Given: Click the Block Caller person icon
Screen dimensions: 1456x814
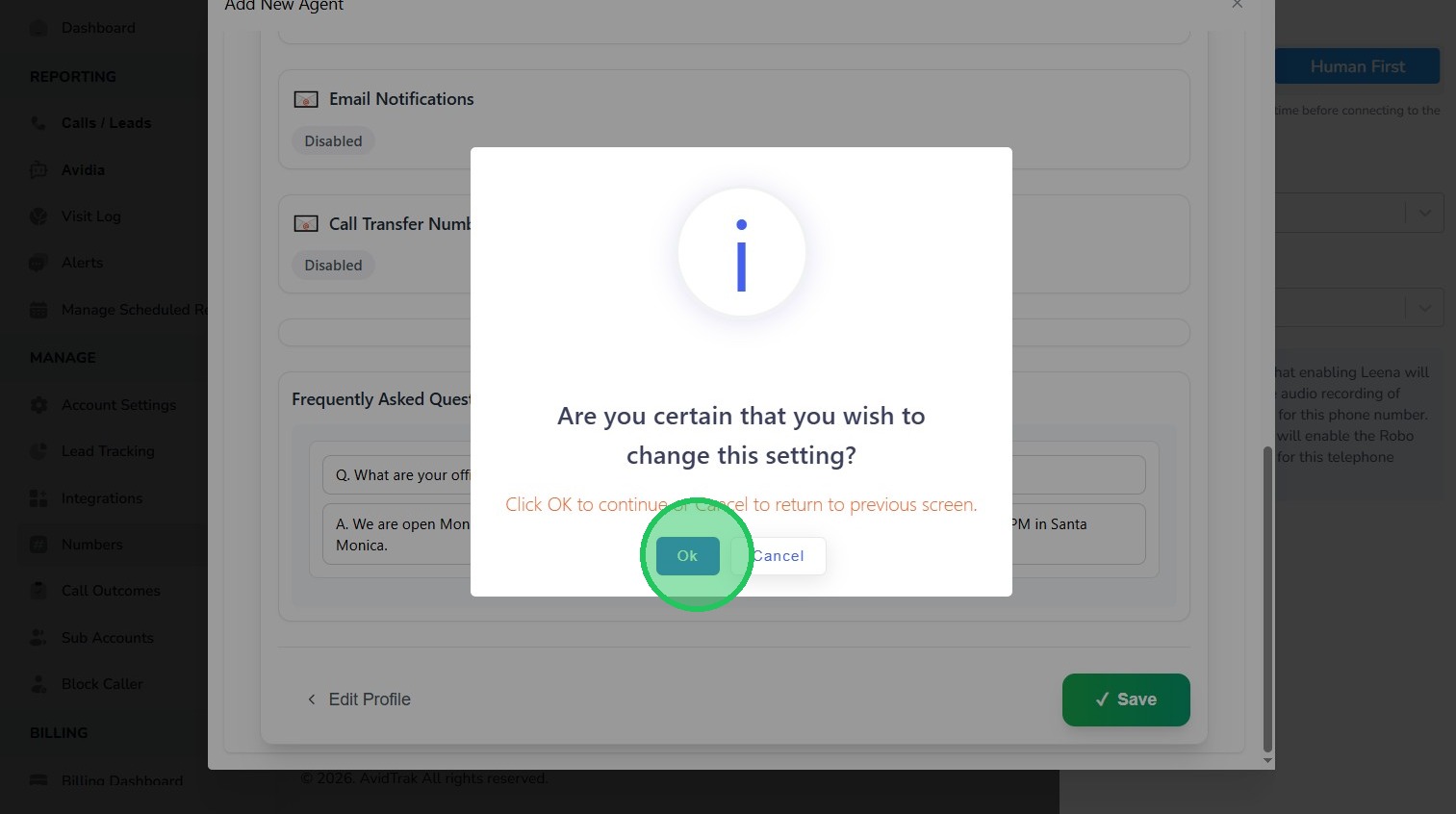Looking at the screenshot, I should [38, 684].
